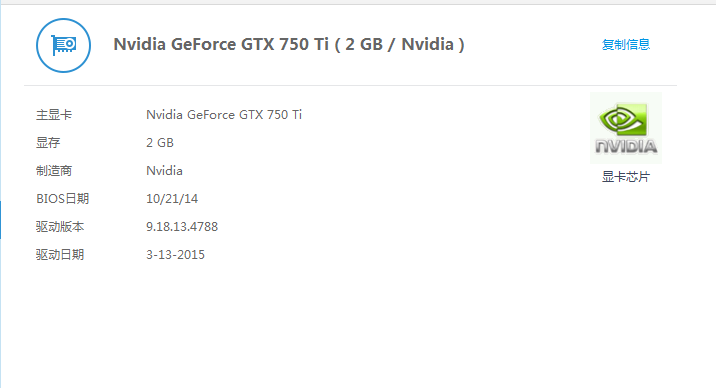The image size is (716, 388).
Task: Click the green eye emblem in NVIDIA logo
Action: (624, 119)
